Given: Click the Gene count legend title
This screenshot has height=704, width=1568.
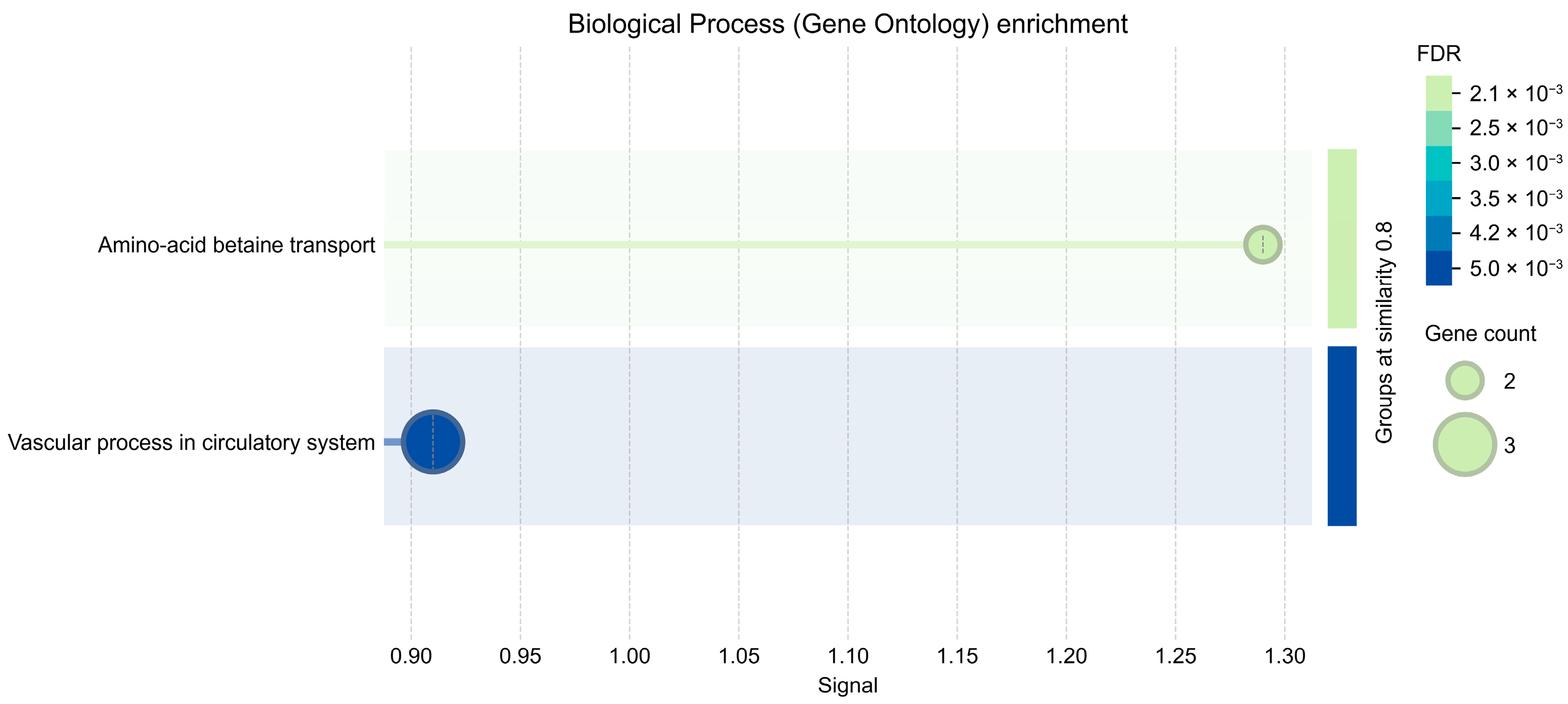Looking at the screenshot, I should click(1480, 334).
